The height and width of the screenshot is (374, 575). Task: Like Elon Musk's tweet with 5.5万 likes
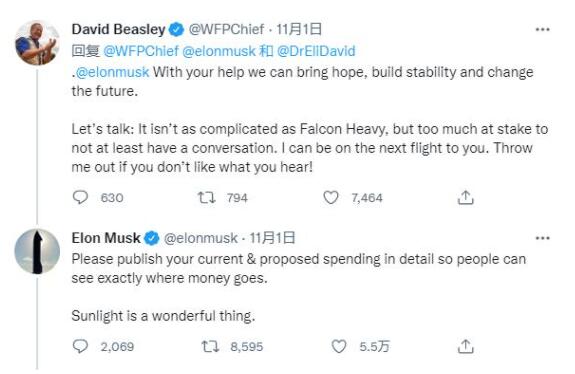click(339, 346)
